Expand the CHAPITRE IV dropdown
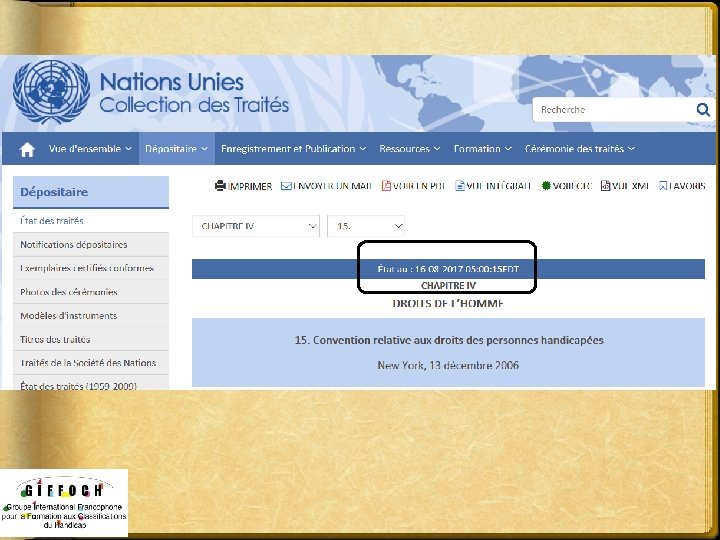 [256, 226]
